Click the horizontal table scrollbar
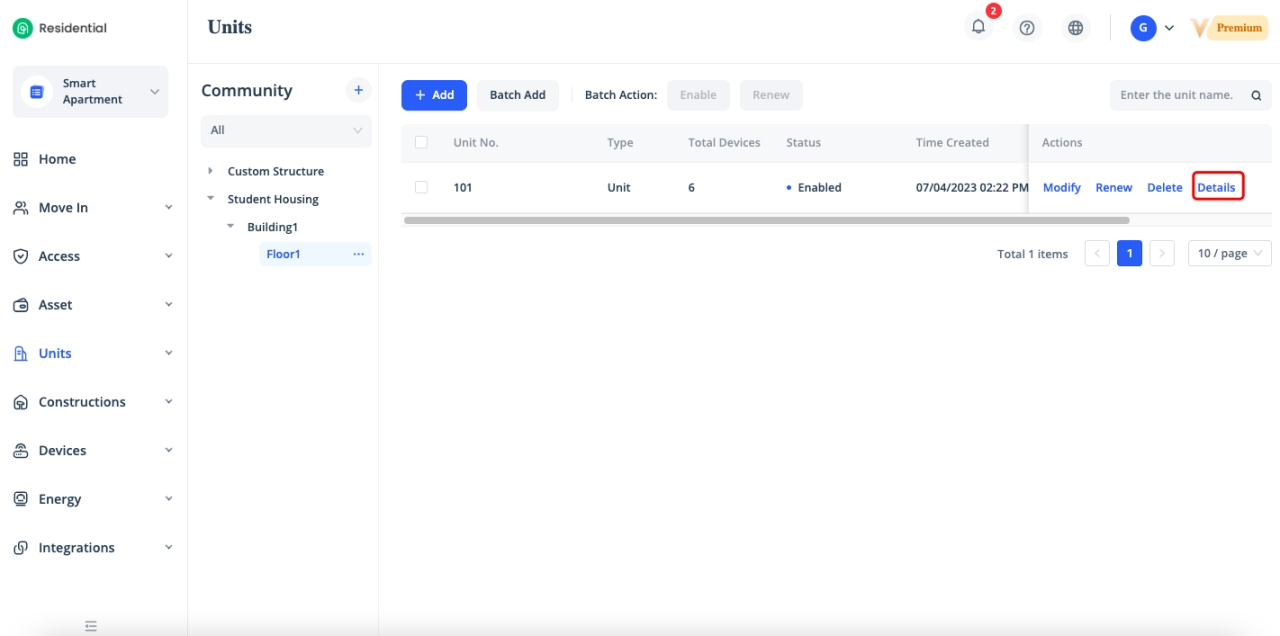Viewport: 1280px width, 636px height. (x=766, y=220)
